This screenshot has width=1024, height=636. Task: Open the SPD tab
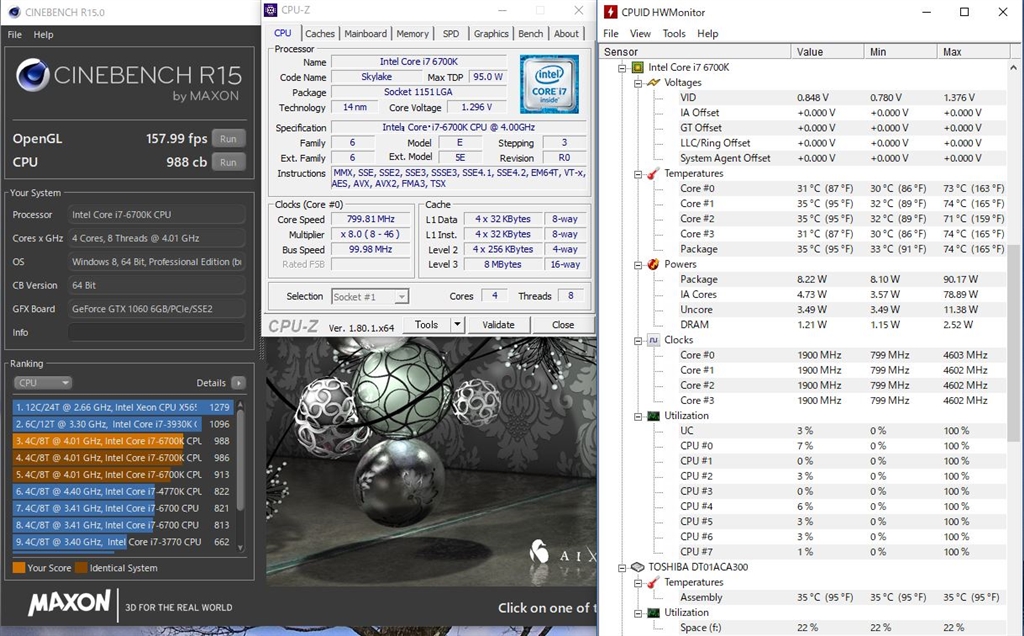[x=451, y=33]
